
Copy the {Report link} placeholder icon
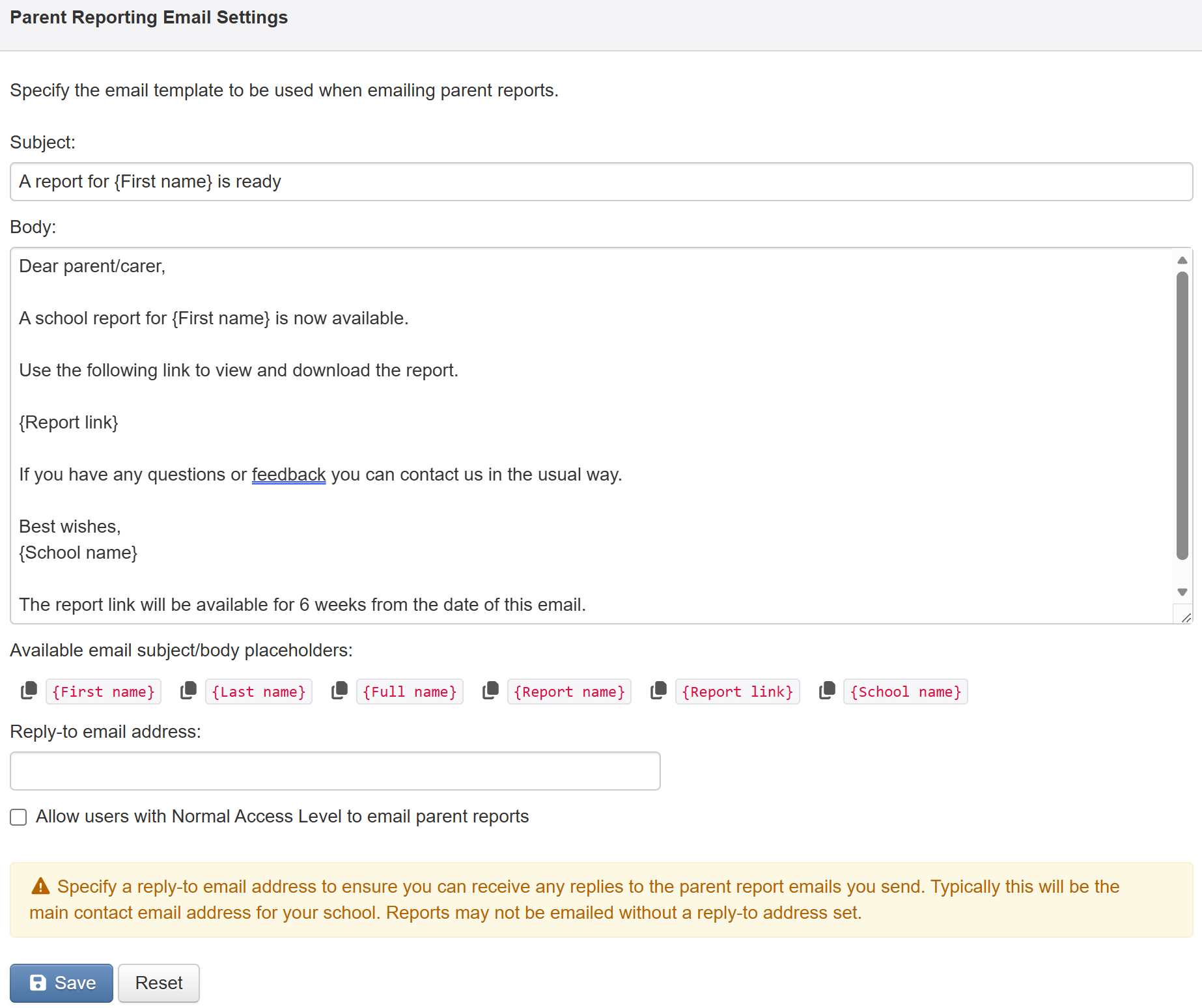tap(658, 691)
